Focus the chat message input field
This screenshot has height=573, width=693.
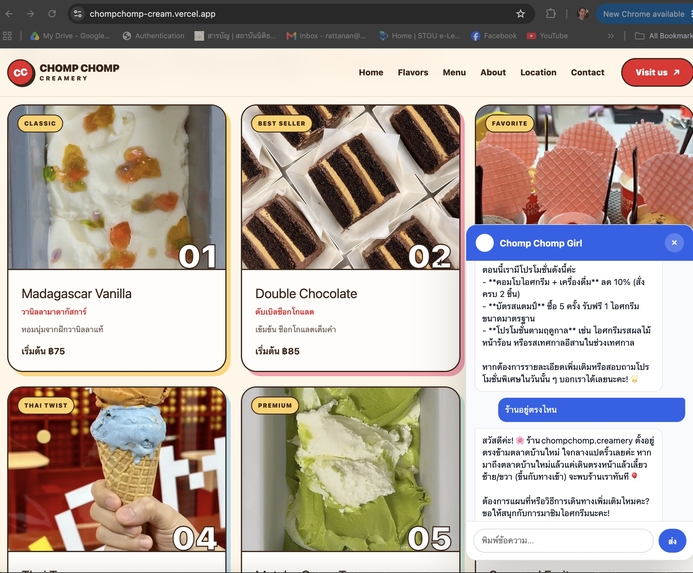click(563, 541)
